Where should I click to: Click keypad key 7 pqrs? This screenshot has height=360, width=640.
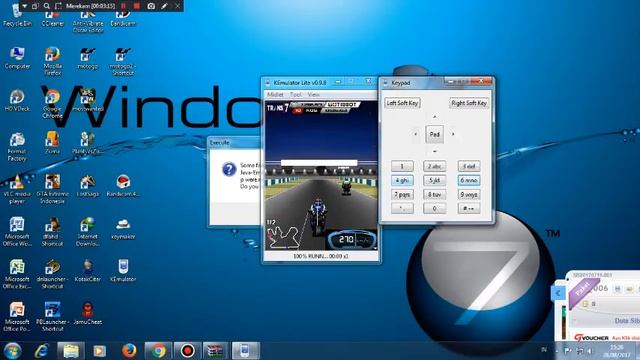point(402,195)
